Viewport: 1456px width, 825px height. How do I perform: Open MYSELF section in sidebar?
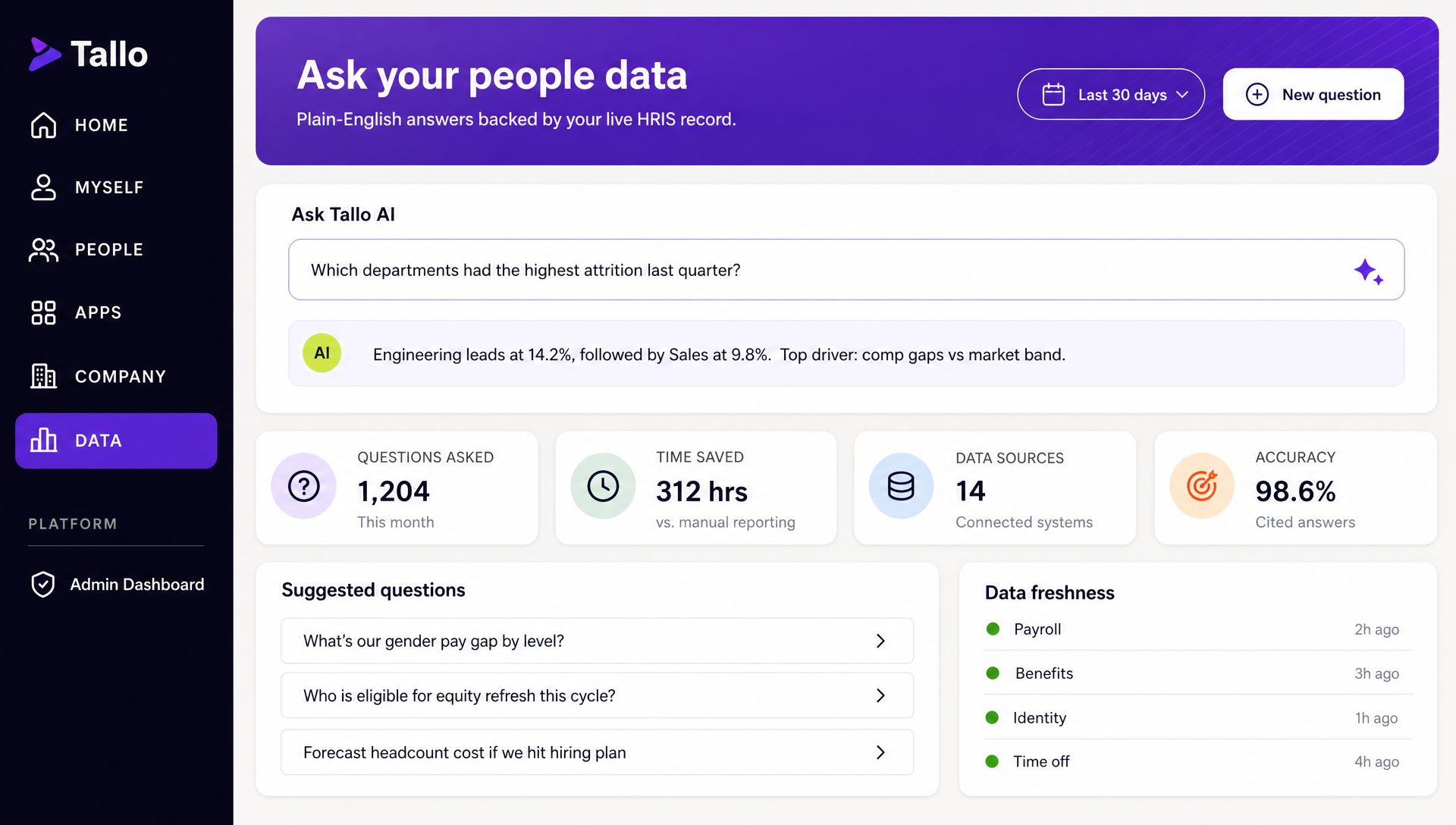(116, 187)
